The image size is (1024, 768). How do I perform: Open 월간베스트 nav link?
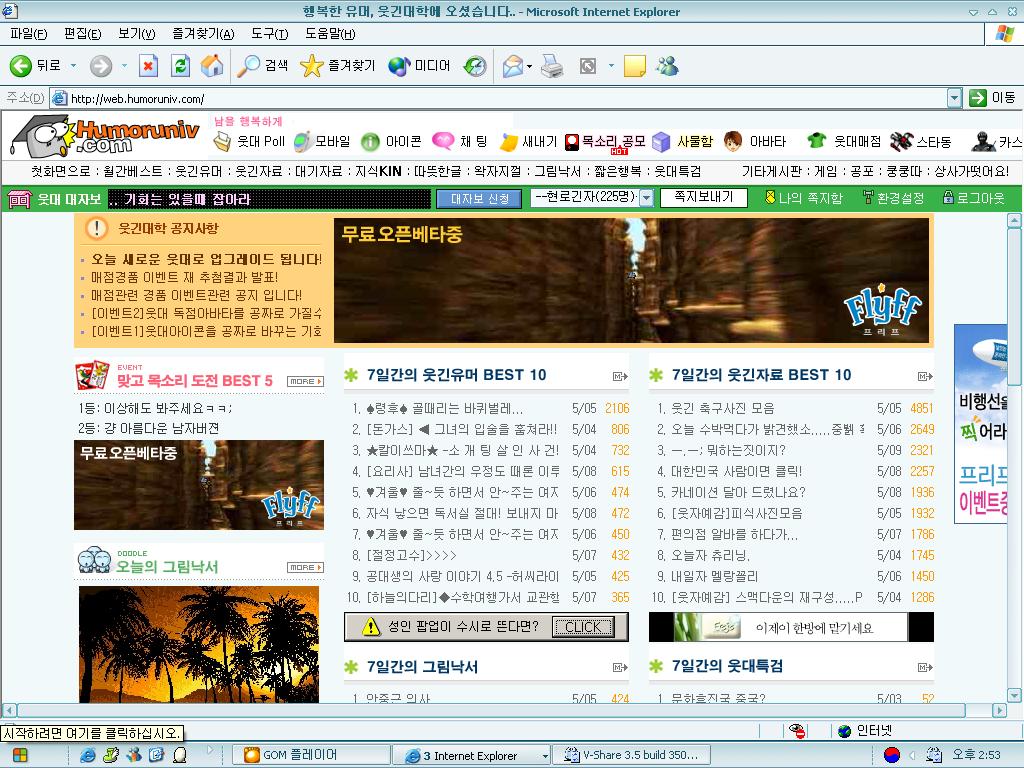coord(133,172)
